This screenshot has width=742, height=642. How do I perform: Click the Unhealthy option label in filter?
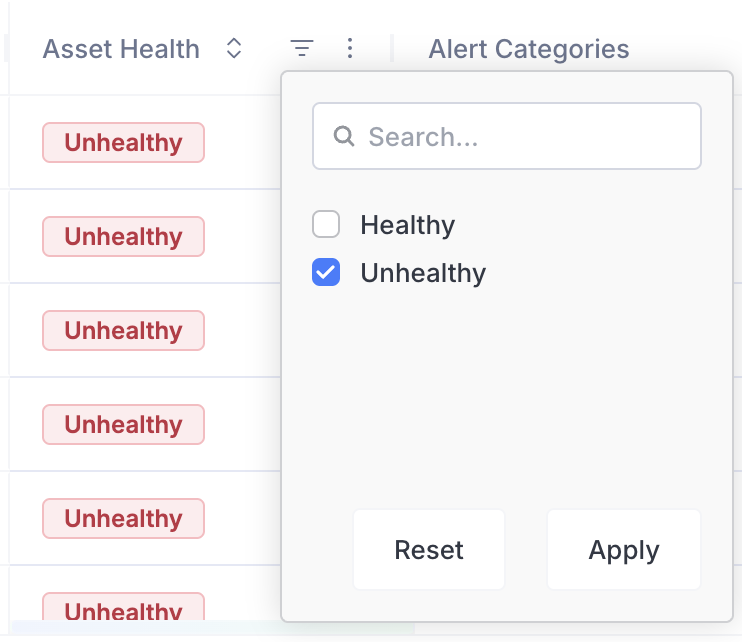423,273
